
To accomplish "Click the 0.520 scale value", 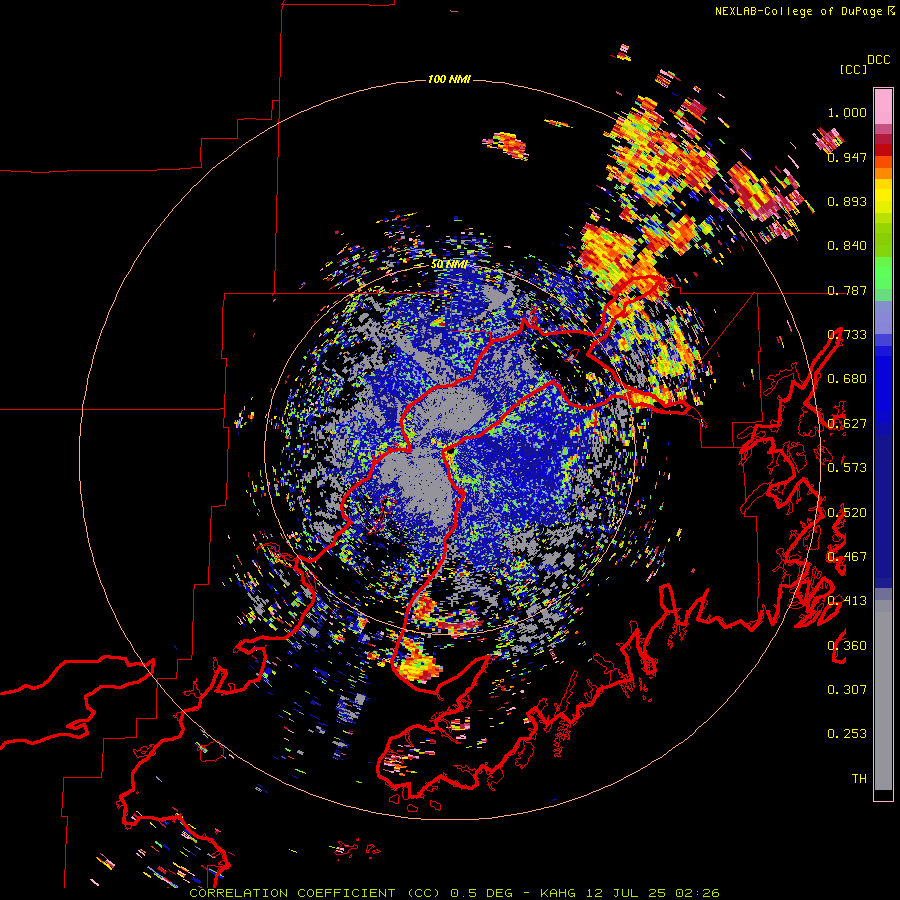I will point(847,513).
